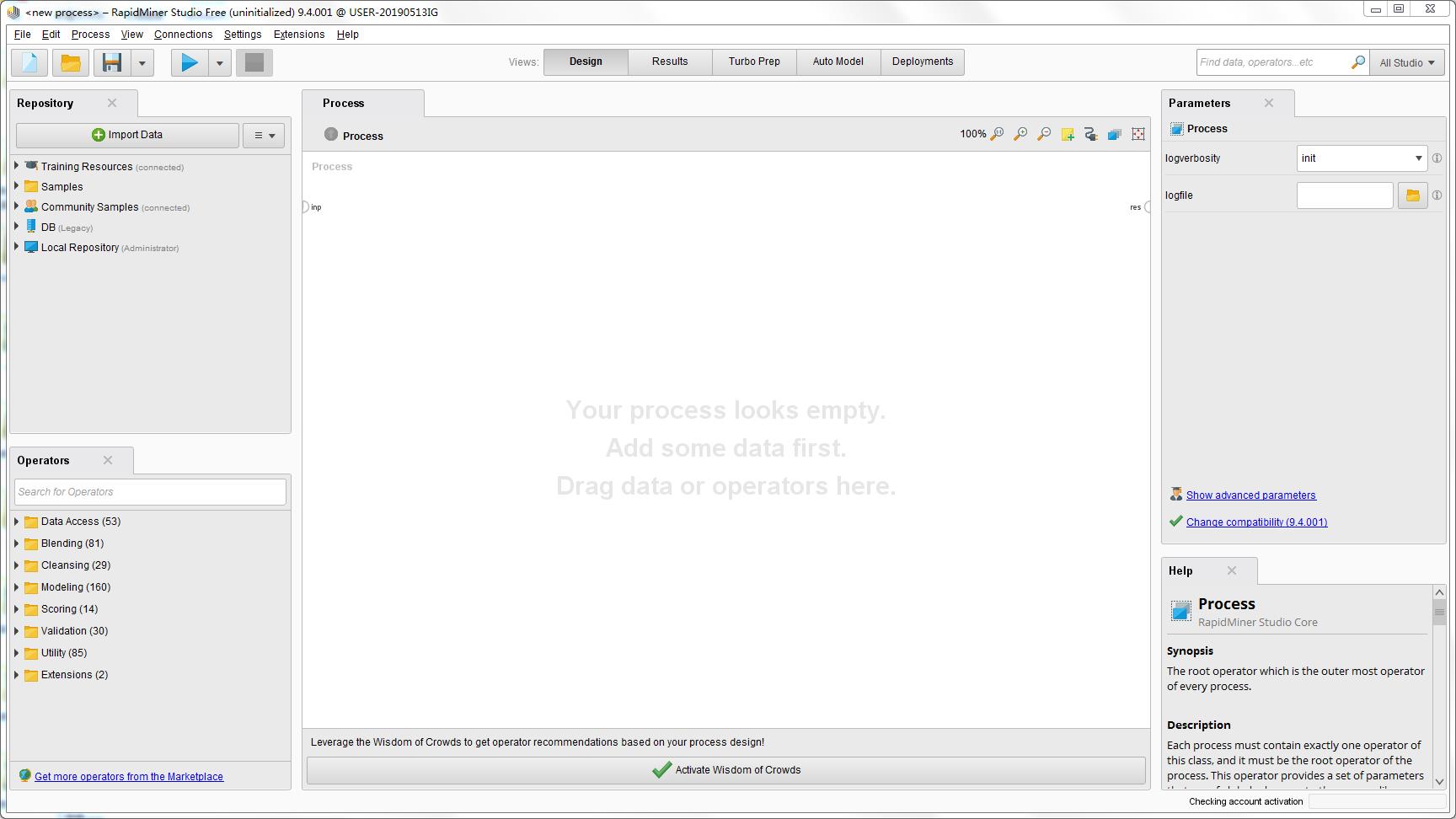This screenshot has width=1456, height=819.
Task: Zoom in on the process canvas
Action: point(1020,134)
